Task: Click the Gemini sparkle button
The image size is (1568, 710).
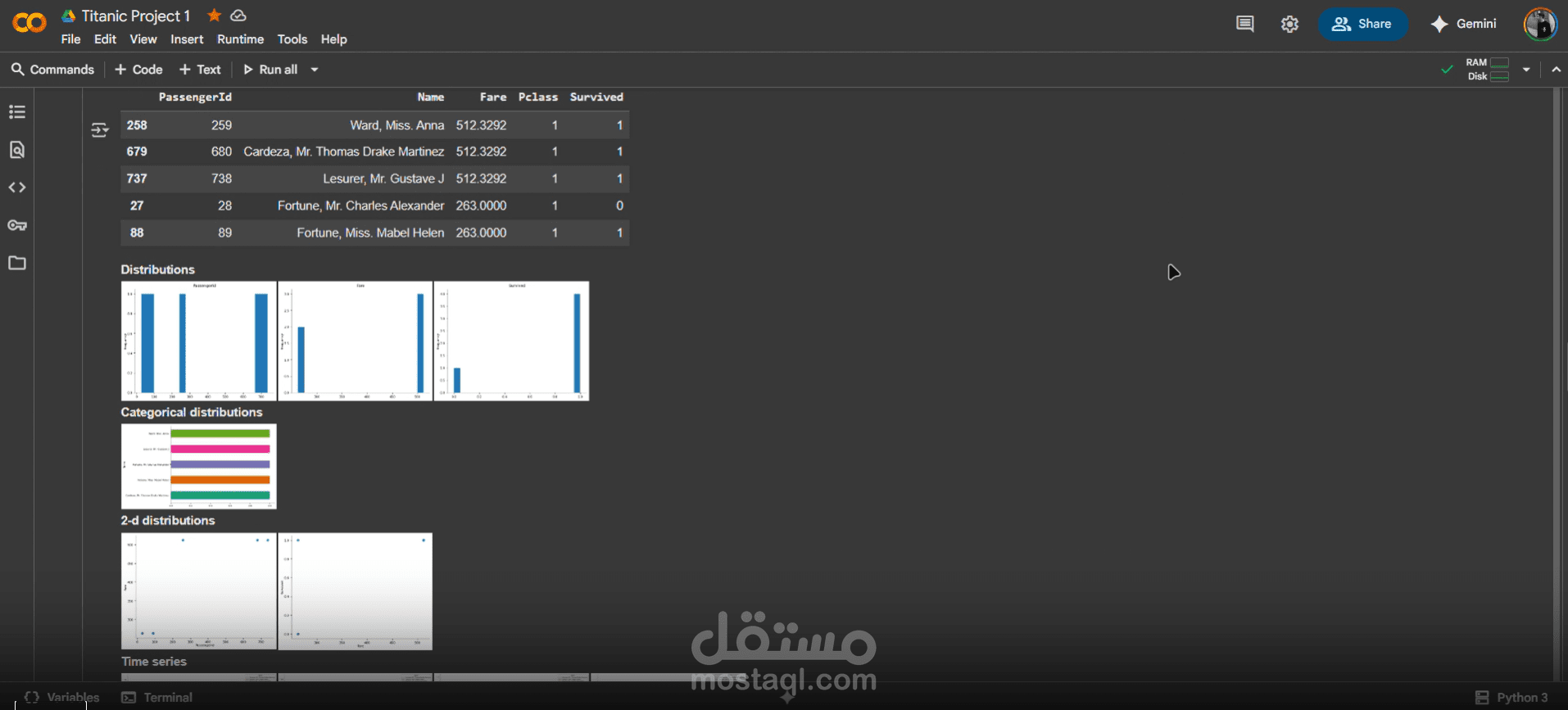Action: (1464, 24)
